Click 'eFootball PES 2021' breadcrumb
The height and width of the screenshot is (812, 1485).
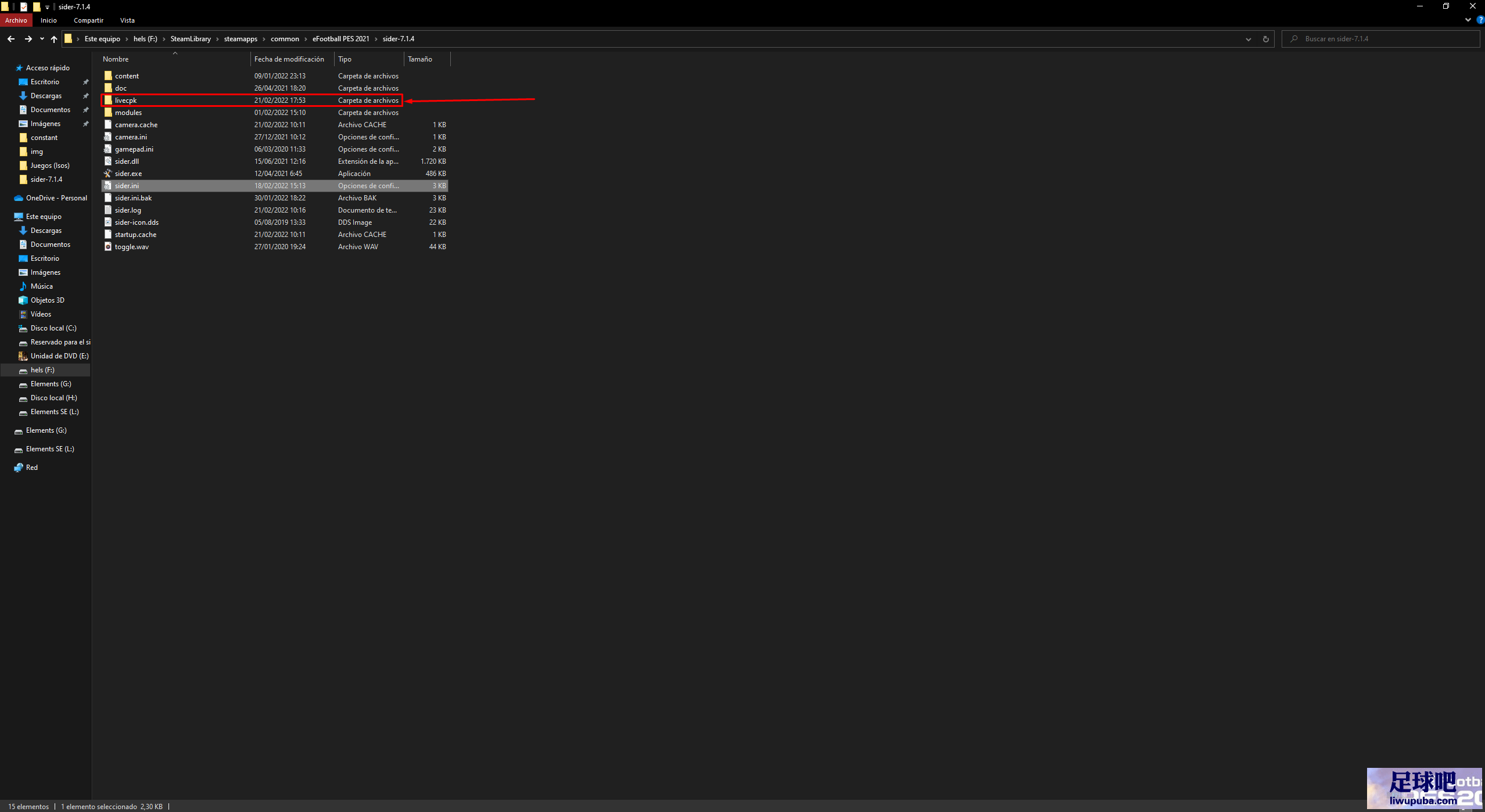(x=340, y=39)
